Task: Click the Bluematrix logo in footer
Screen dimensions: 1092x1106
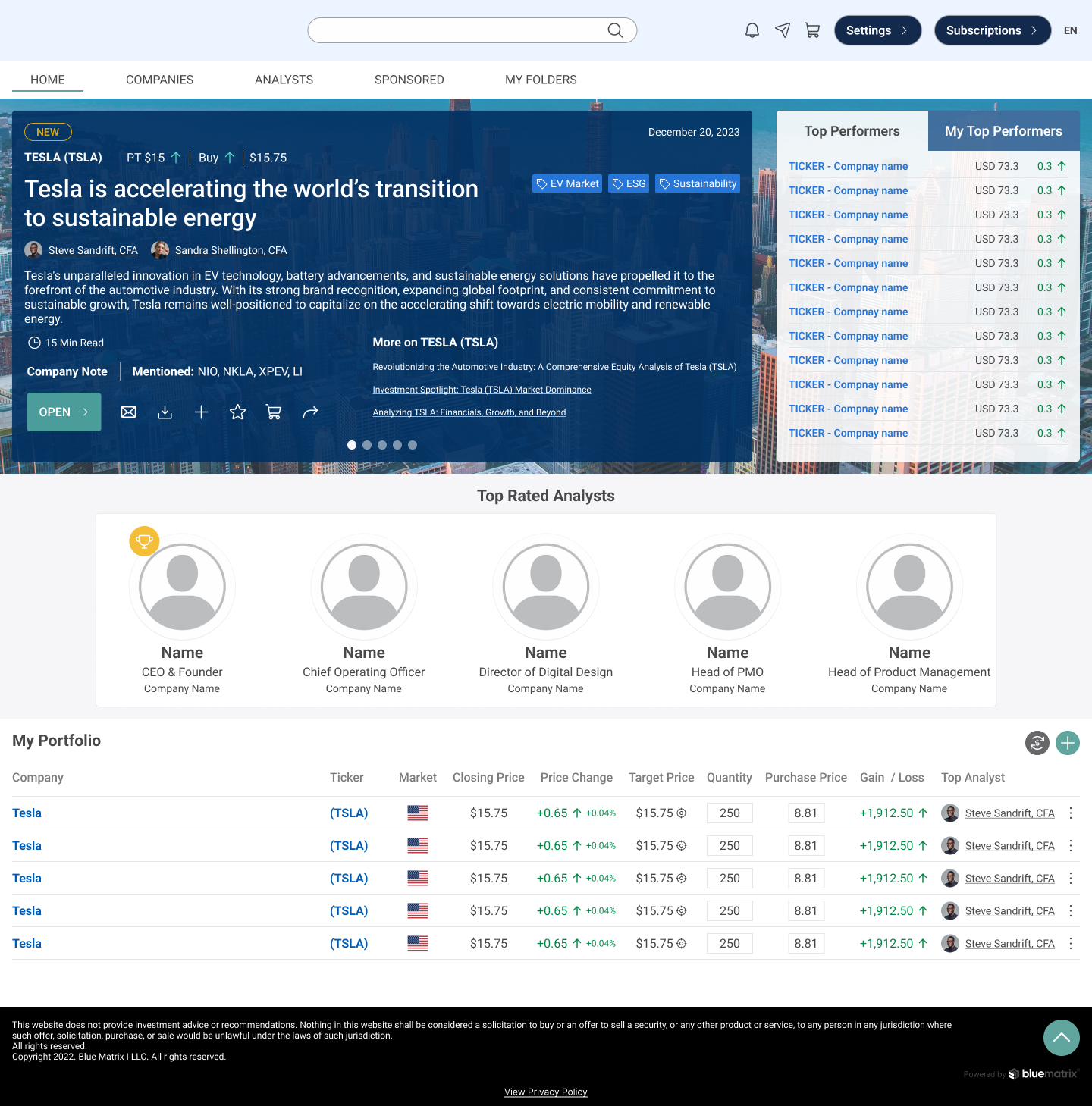Action: [1043, 1073]
